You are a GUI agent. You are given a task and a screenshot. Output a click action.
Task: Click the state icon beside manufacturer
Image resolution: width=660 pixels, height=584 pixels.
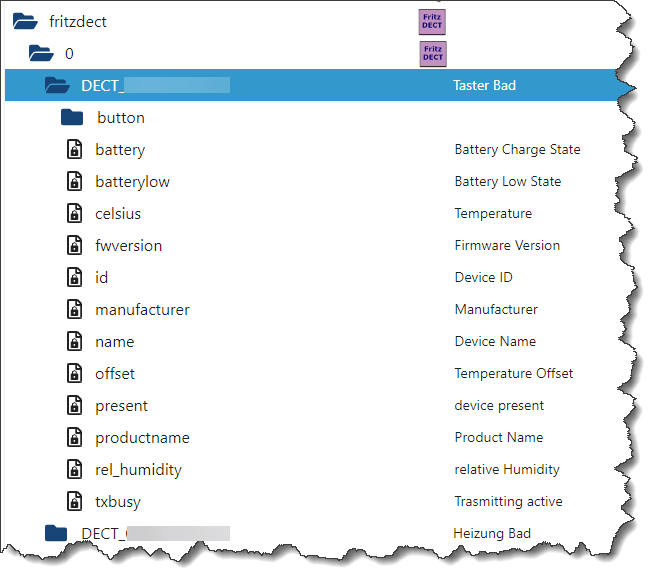(x=74, y=310)
